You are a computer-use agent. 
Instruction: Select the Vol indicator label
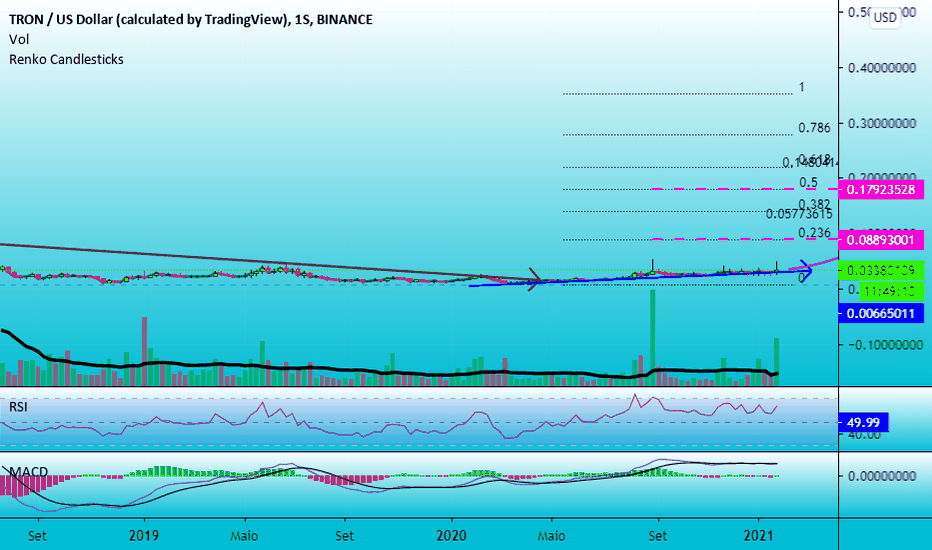[x=19, y=39]
